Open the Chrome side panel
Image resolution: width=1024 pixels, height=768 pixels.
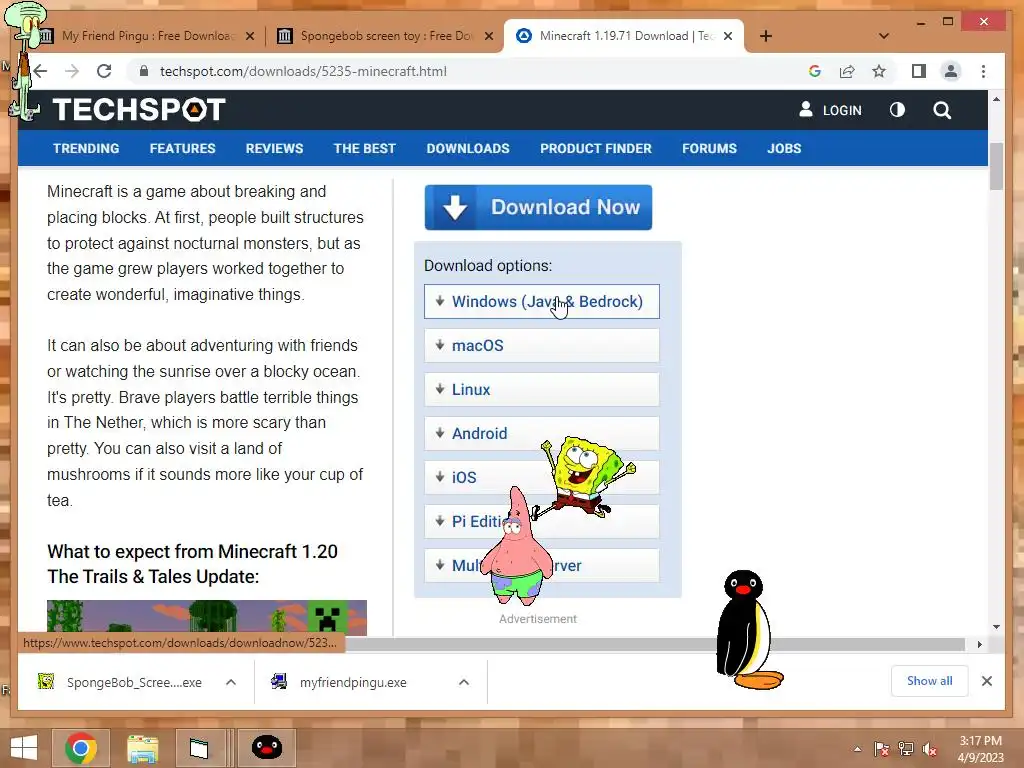919,71
